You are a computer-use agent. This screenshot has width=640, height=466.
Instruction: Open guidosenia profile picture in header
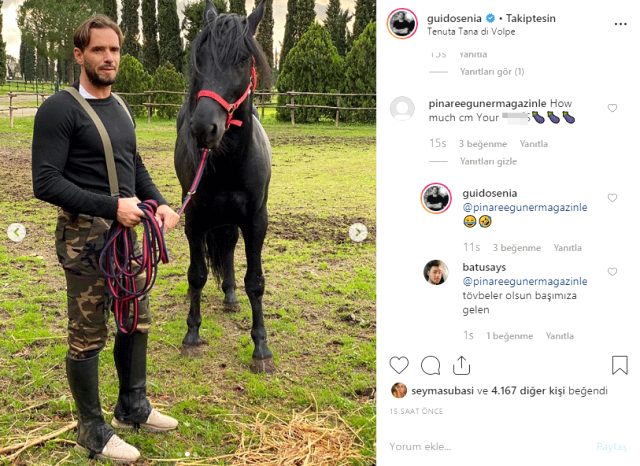tap(402, 23)
